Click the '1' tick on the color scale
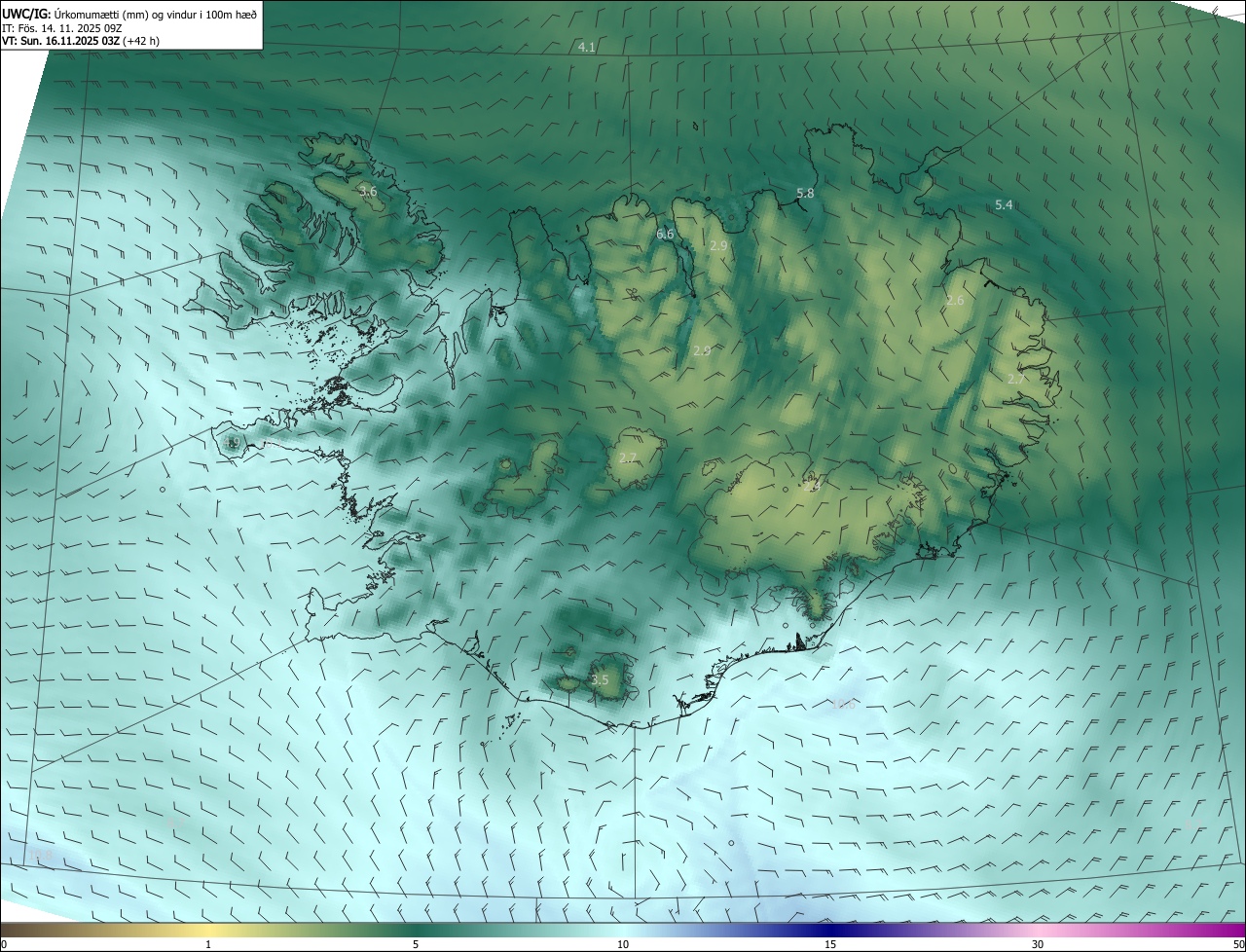The height and width of the screenshot is (952, 1246). [208, 944]
